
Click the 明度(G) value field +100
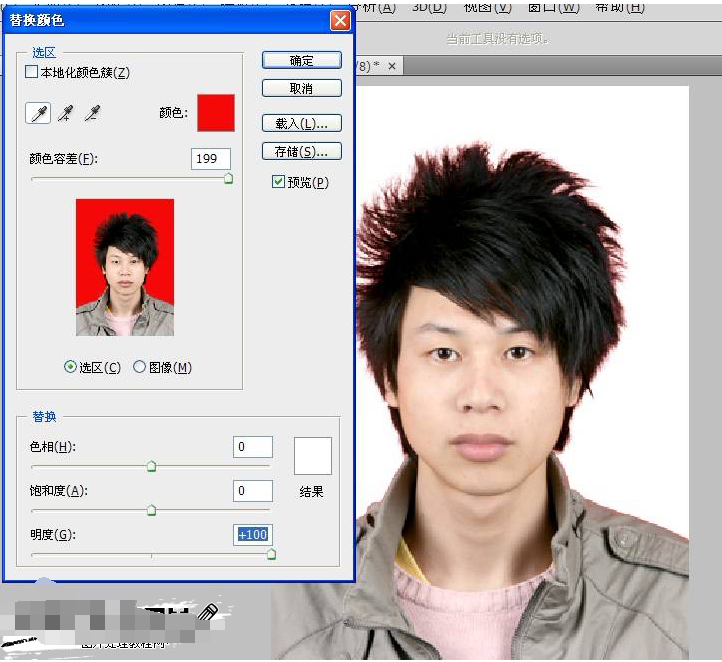tap(253, 535)
